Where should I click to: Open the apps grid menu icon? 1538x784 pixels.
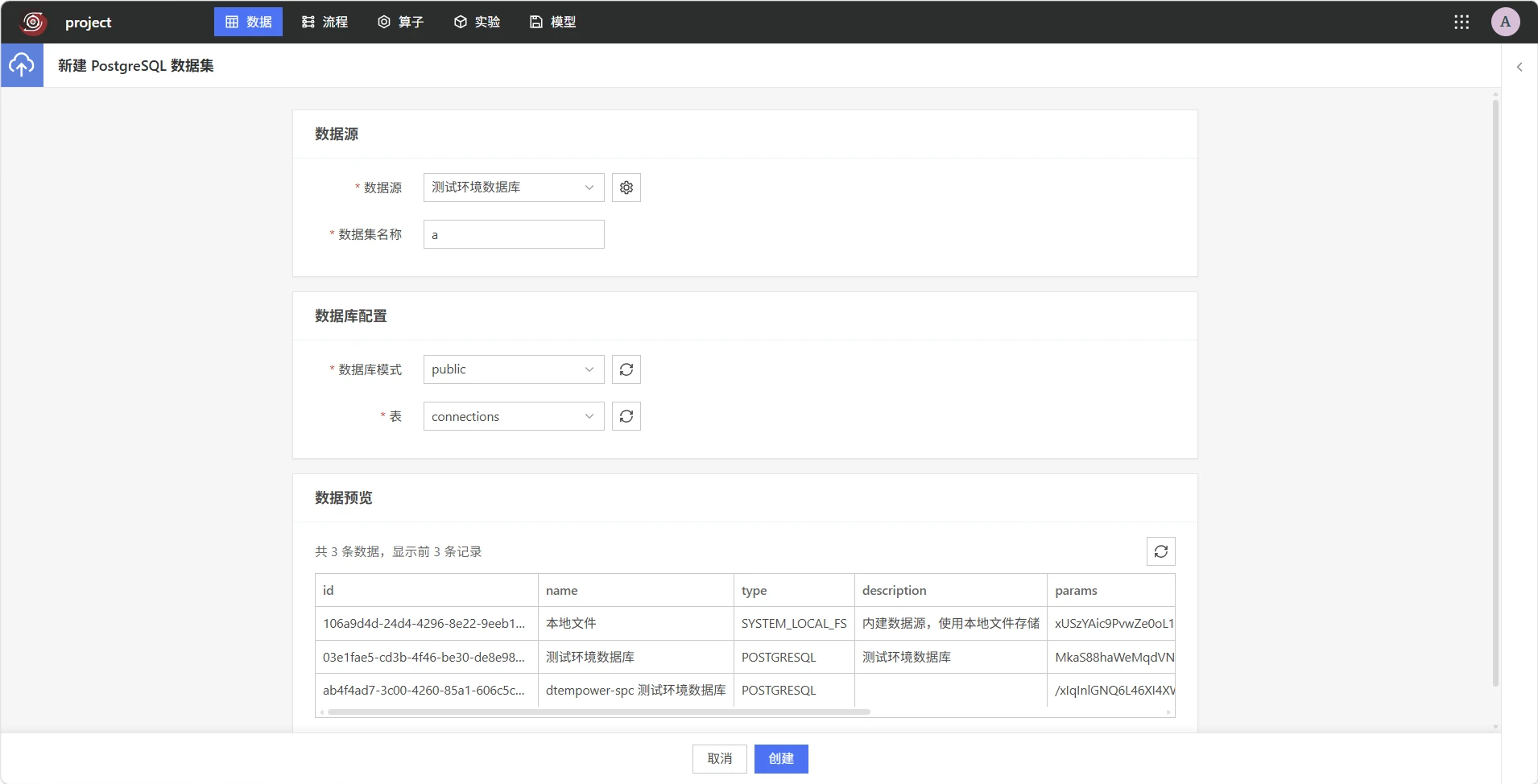click(1462, 22)
